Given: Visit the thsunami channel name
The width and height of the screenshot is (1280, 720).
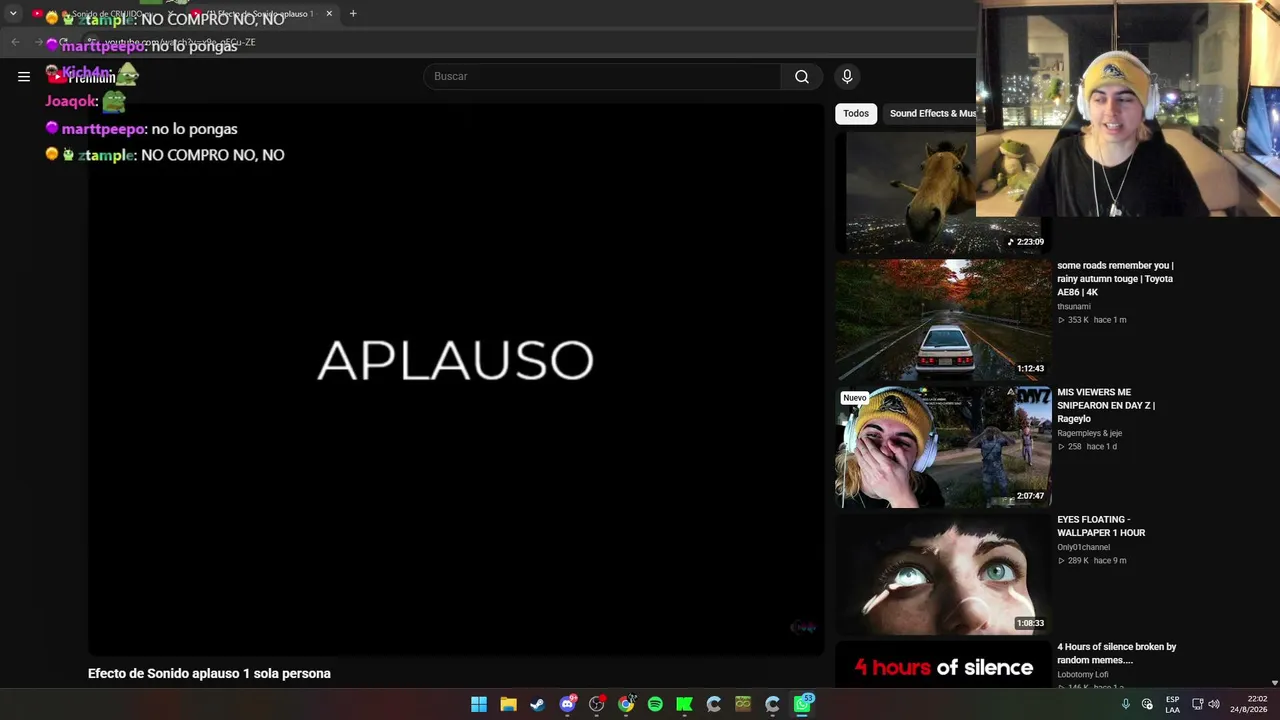Looking at the screenshot, I should point(1074,307).
